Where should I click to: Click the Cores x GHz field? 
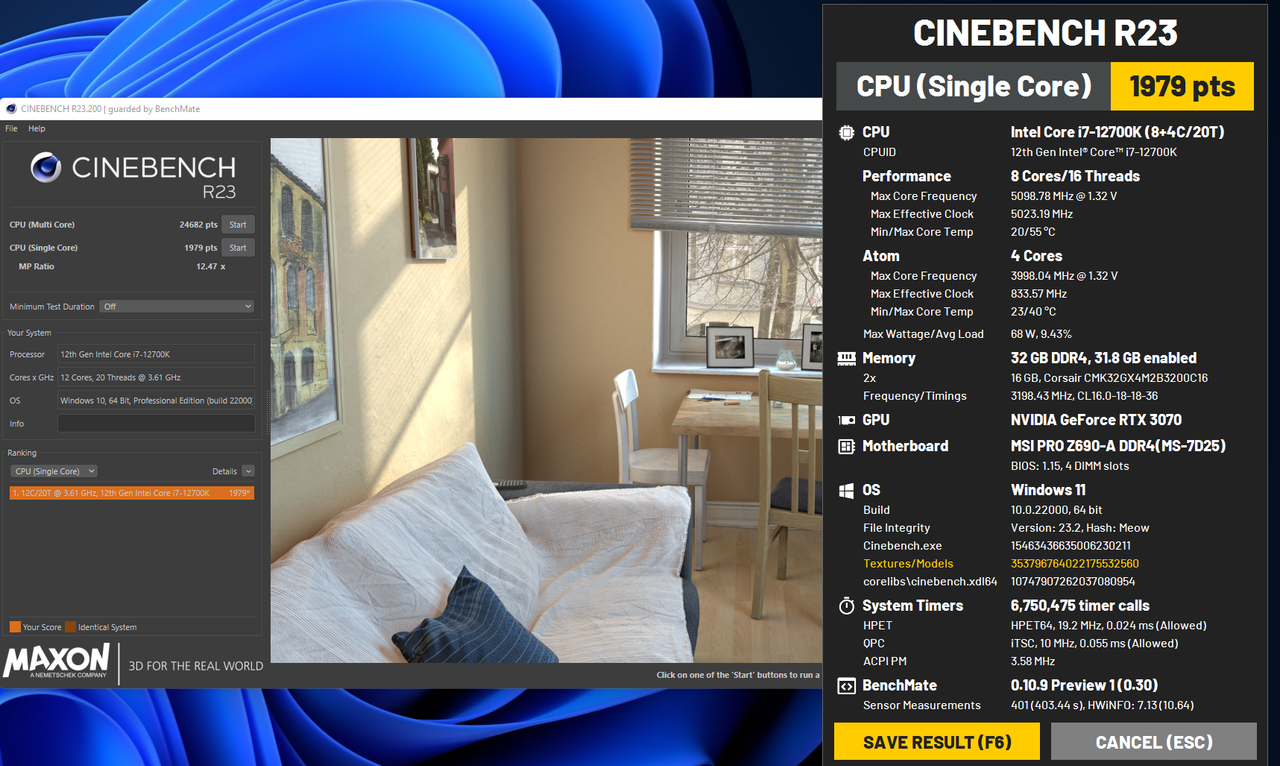click(x=156, y=377)
